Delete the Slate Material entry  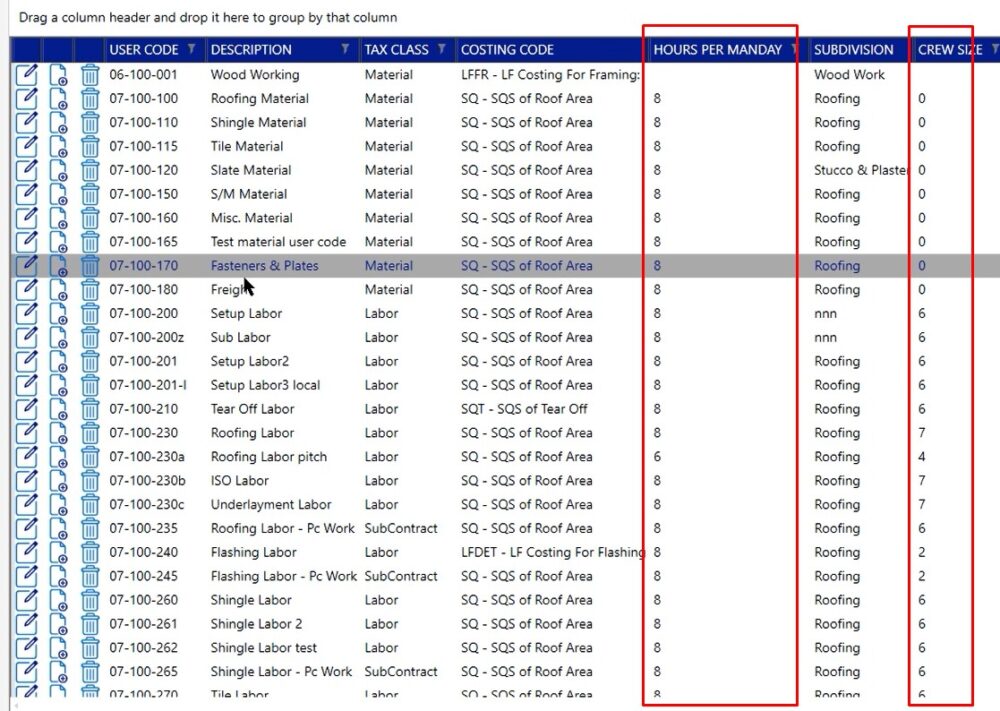coord(90,171)
